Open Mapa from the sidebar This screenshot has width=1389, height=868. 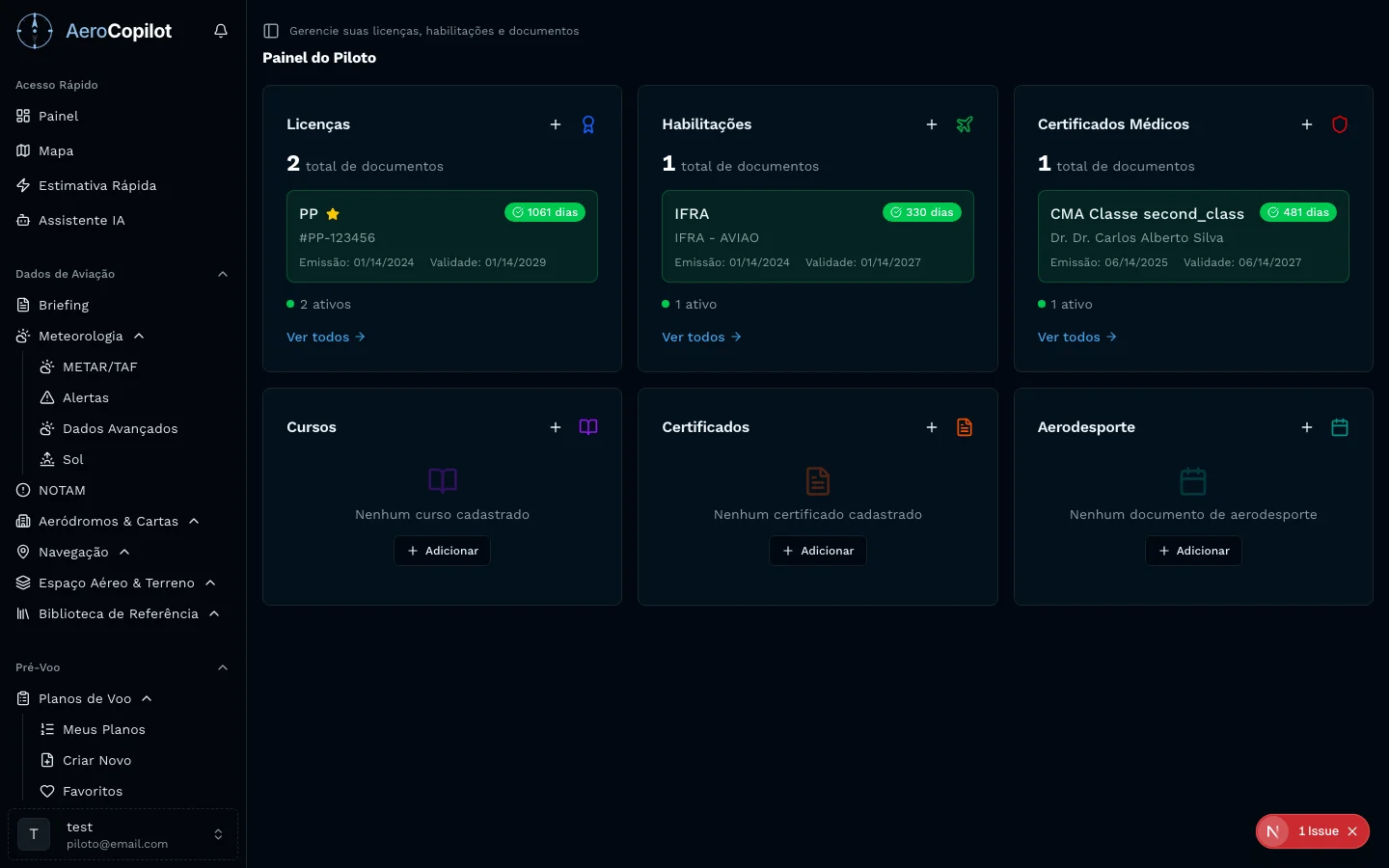pos(56,150)
